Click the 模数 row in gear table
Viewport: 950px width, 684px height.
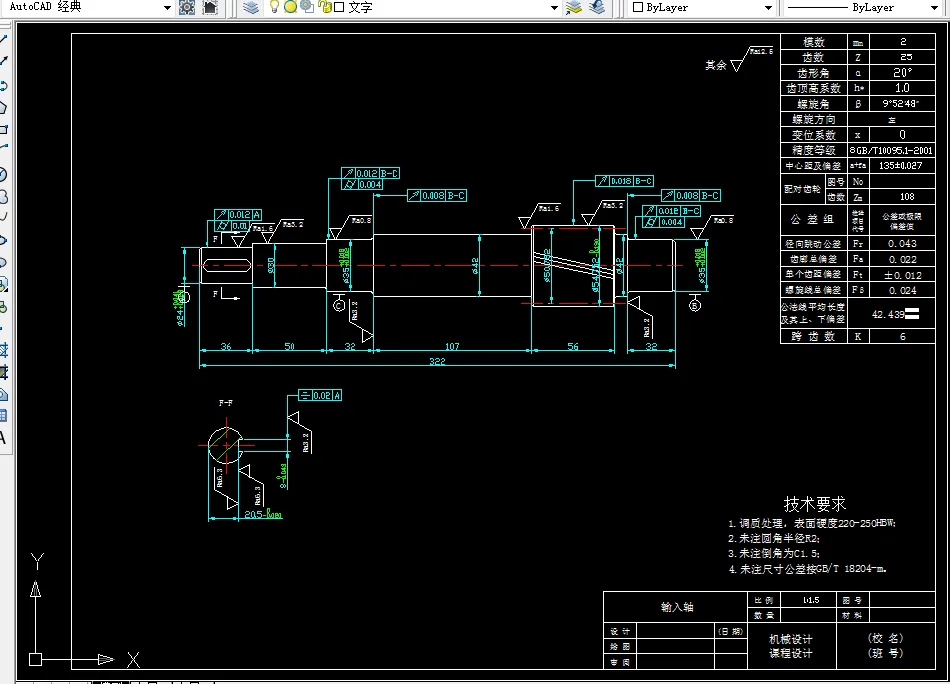857,42
